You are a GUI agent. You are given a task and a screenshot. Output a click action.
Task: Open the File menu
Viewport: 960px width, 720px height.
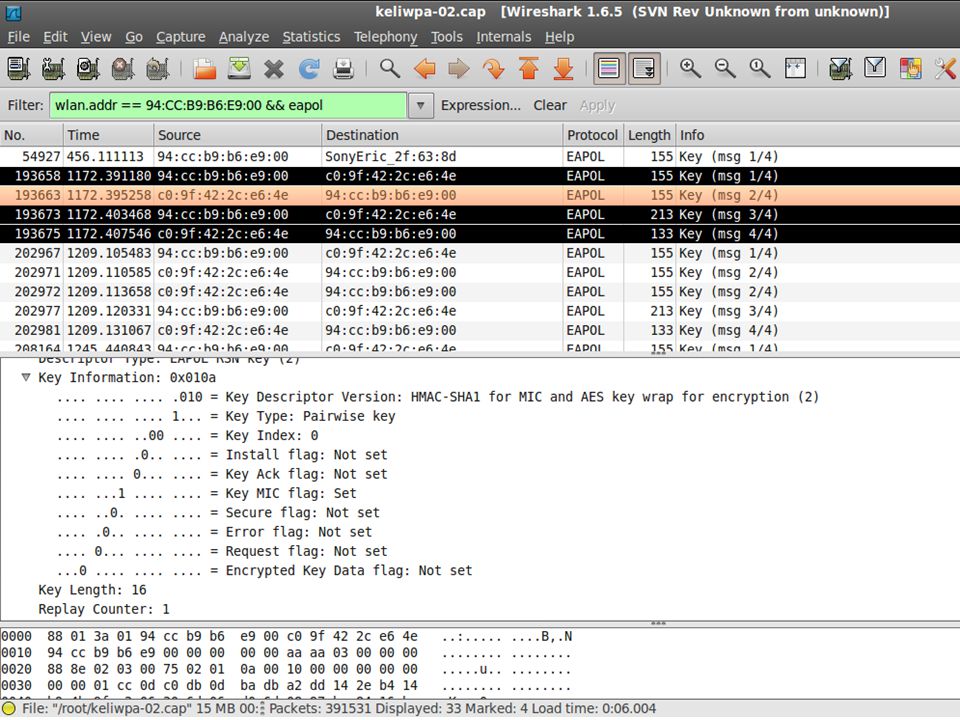[x=18, y=37]
